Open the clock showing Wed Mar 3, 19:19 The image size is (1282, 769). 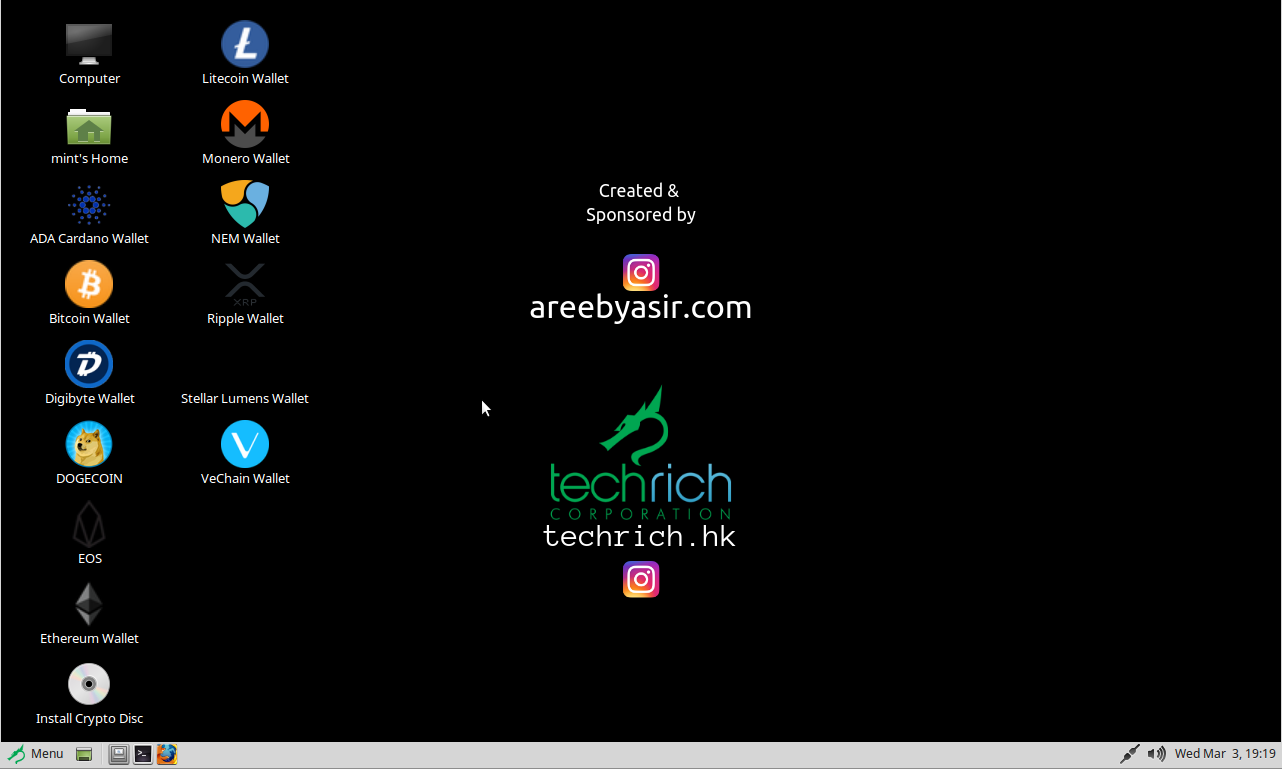click(1225, 754)
